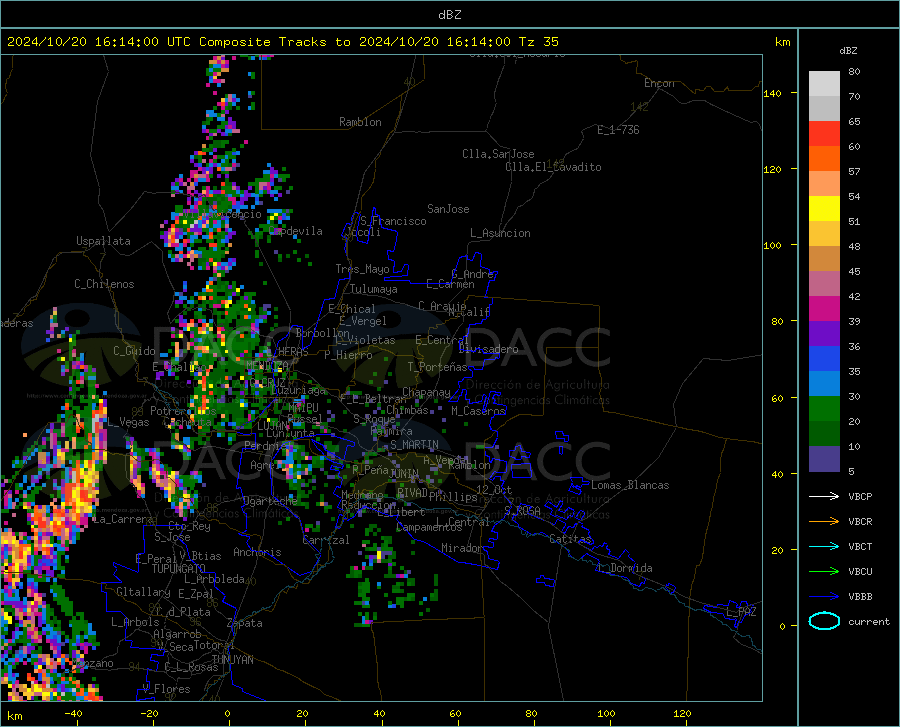Pick the magenta swatch in the dBZ scale
The height and width of the screenshot is (727, 900).
(824, 309)
